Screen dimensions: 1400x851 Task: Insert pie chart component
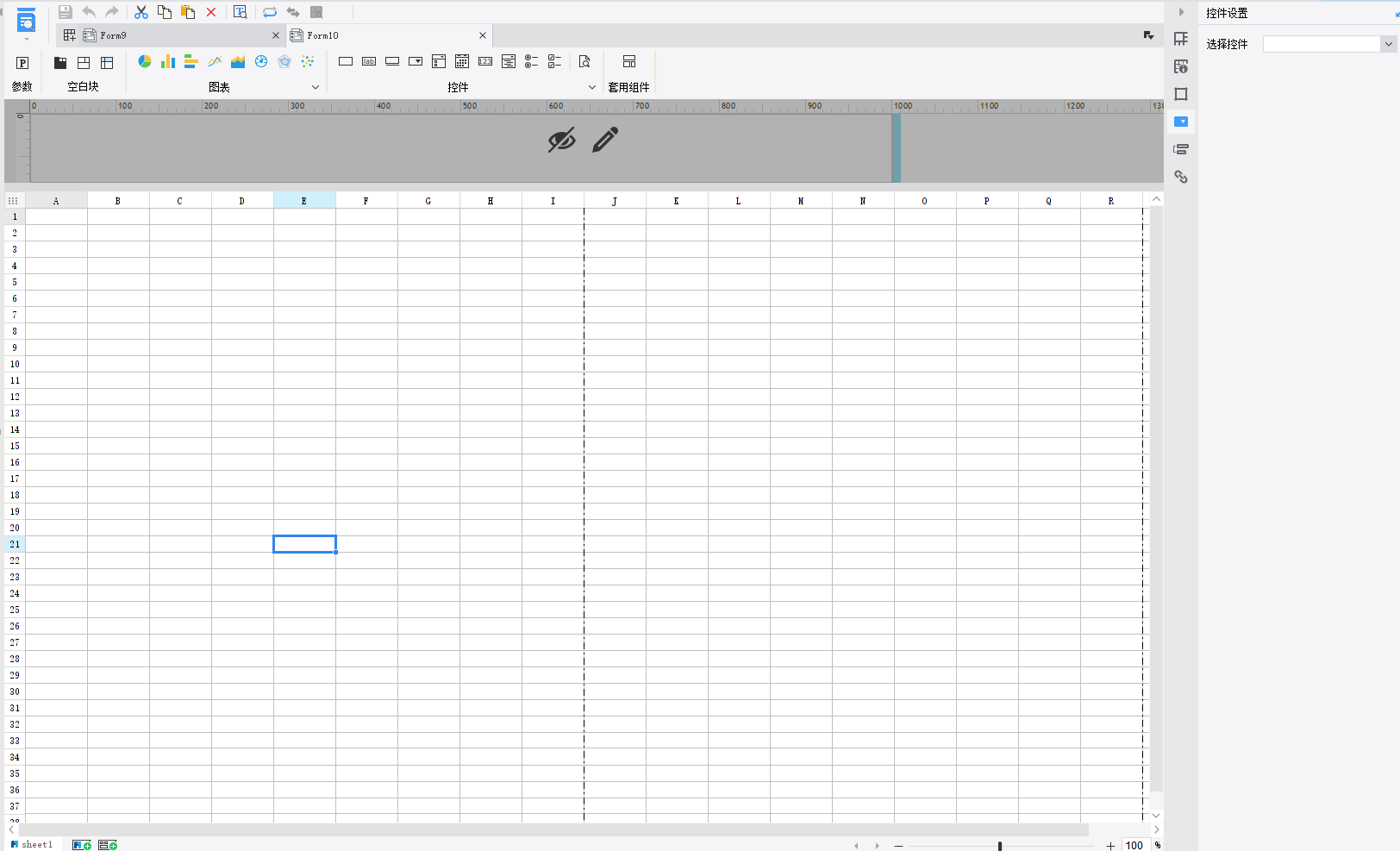point(145,61)
